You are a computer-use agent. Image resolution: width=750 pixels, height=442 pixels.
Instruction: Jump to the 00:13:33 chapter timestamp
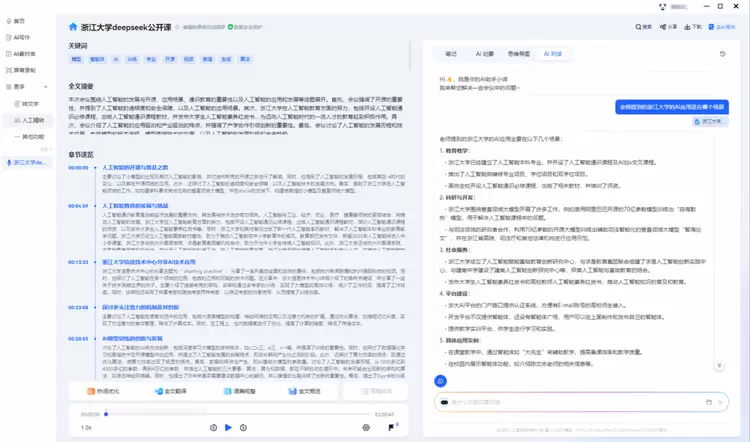78,262
